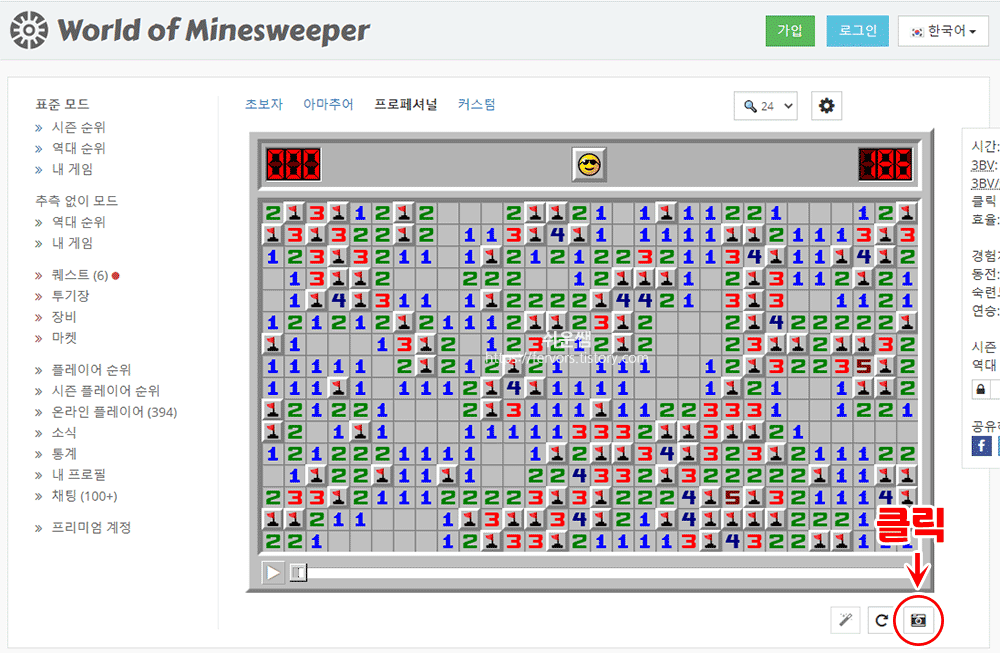Open 내 프로필 link
The width and height of the screenshot is (1000, 653).
pos(78,475)
